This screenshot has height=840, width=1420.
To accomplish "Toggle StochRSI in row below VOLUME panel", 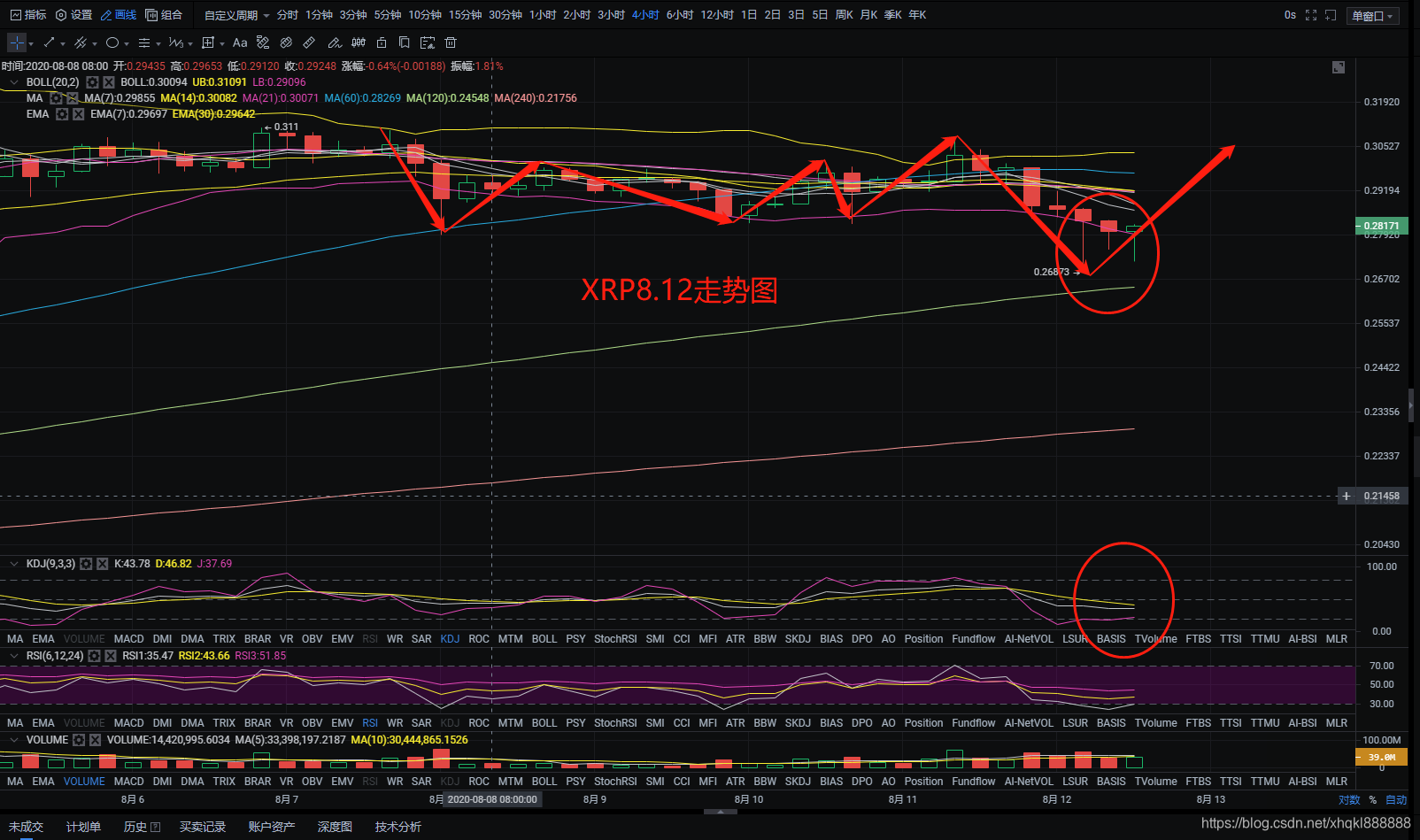I will point(615,782).
